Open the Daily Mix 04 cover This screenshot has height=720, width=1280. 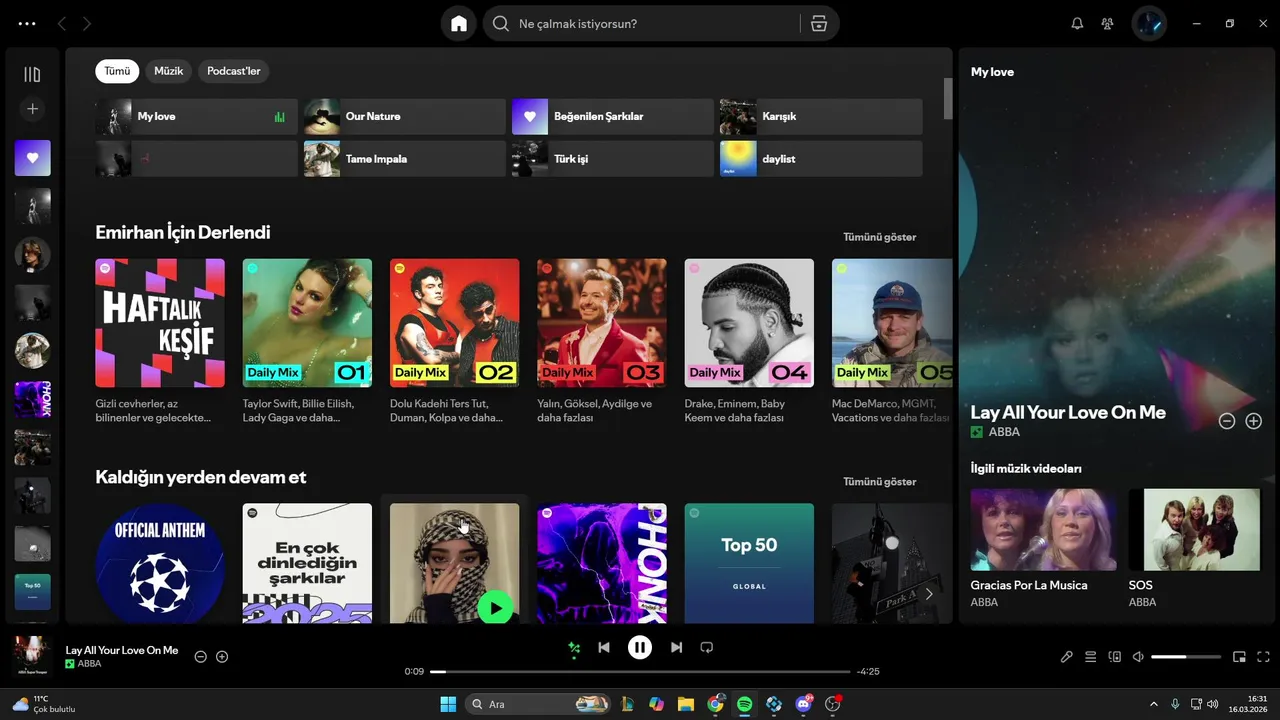click(x=749, y=323)
